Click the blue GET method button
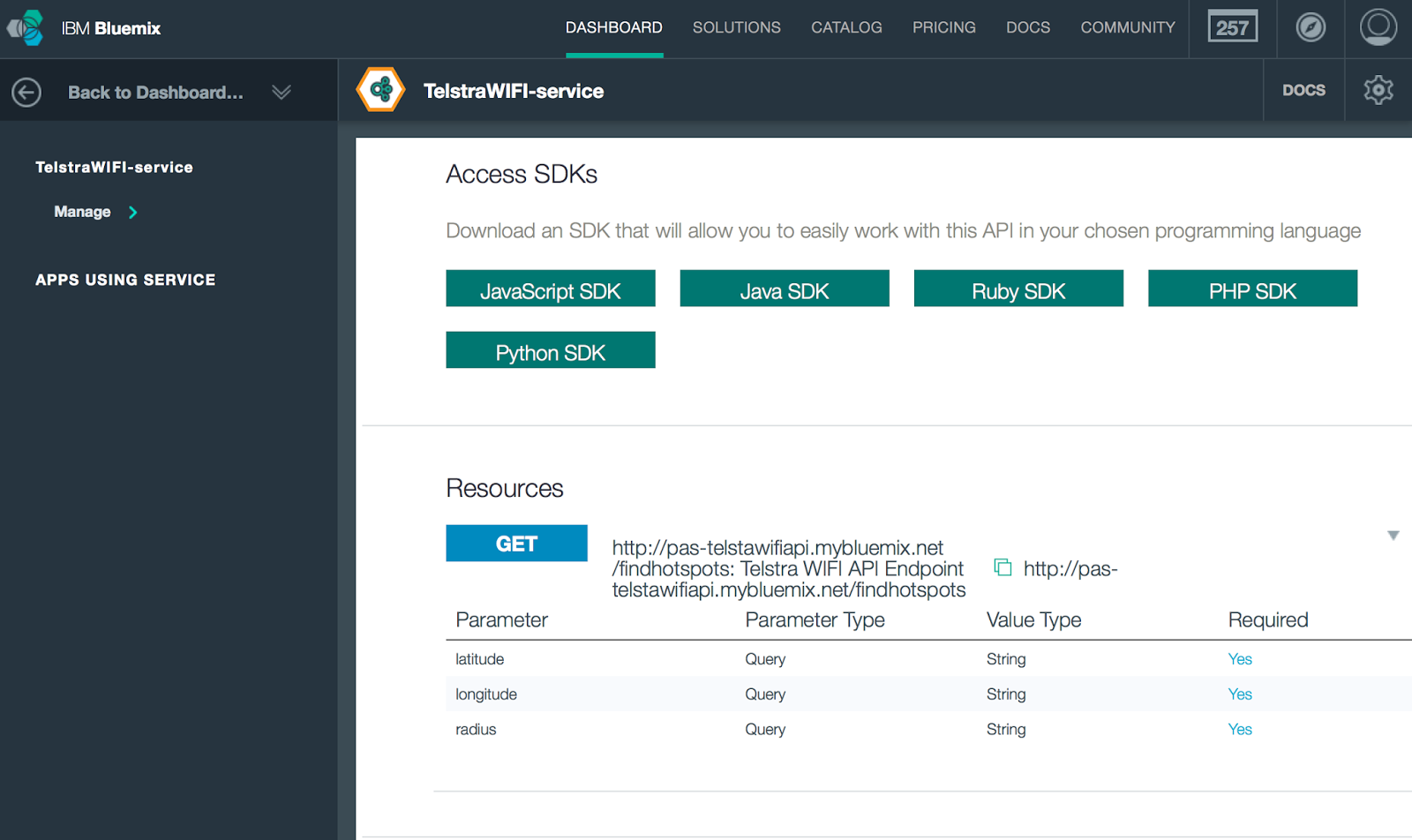This screenshot has width=1412, height=840. (x=516, y=544)
